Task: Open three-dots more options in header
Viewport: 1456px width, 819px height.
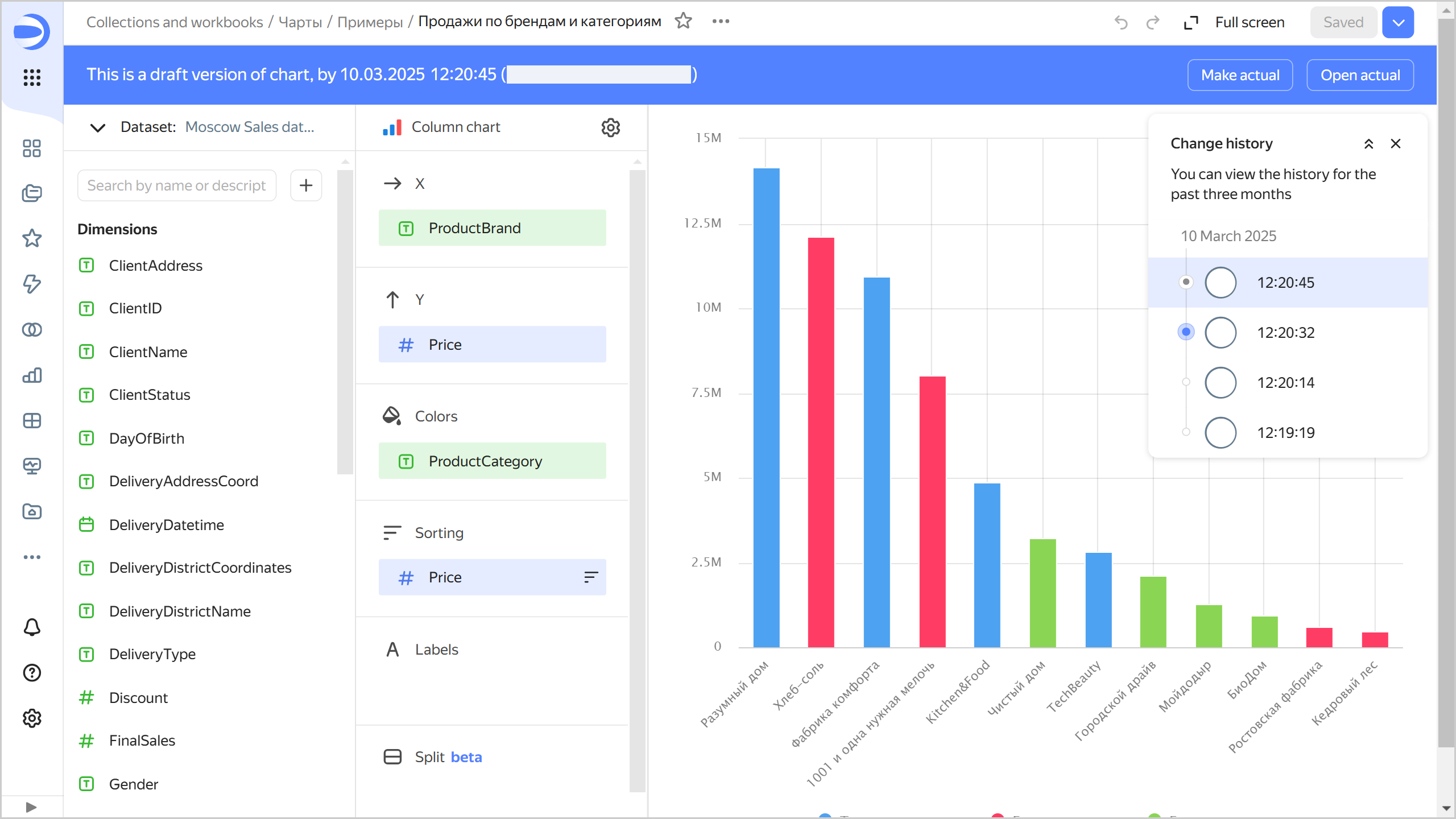Action: click(x=721, y=22)
